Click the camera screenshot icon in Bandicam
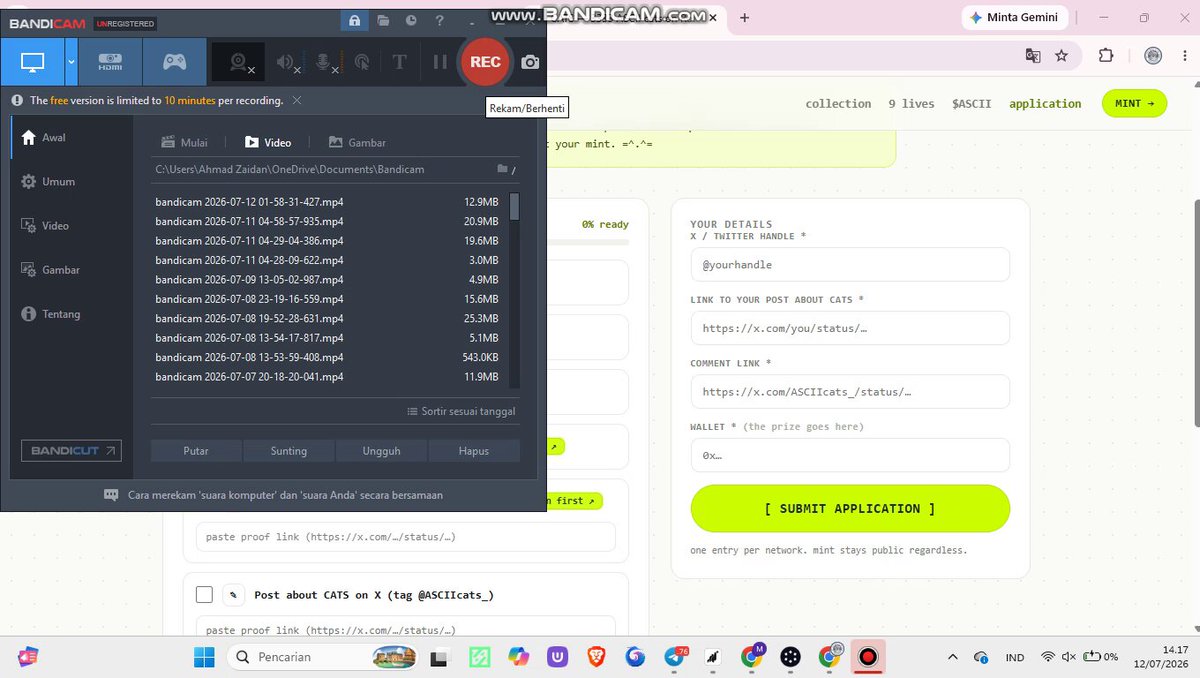This screenshot has width=1200, height=678. (x=530, y=62)
